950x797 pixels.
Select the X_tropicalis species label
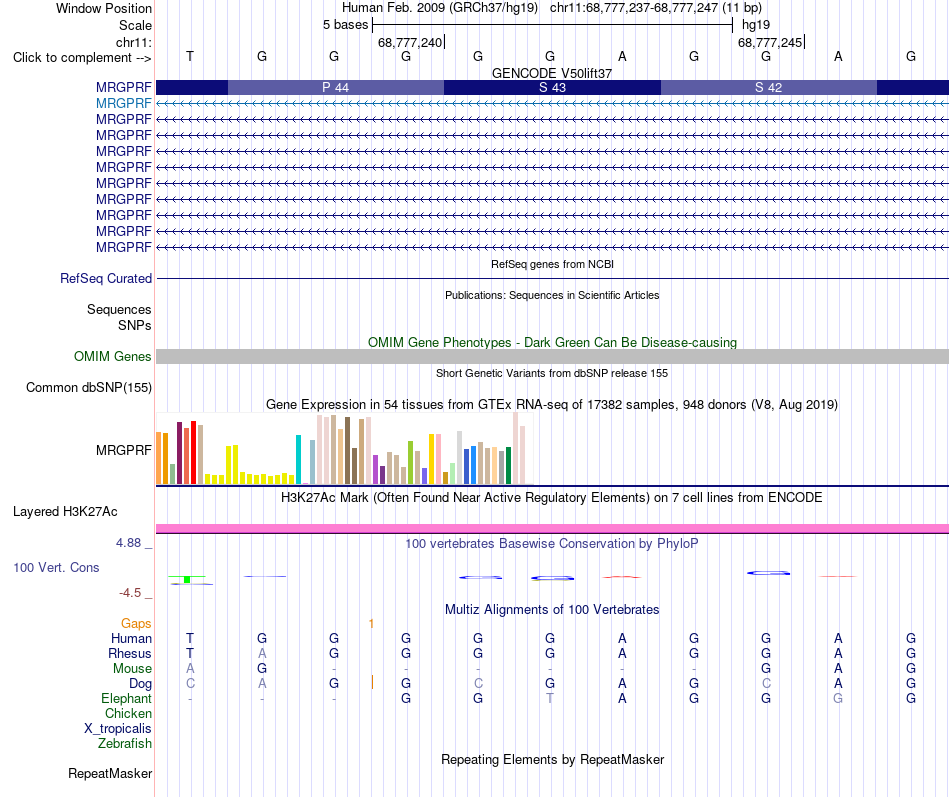[x=118, y=729]
